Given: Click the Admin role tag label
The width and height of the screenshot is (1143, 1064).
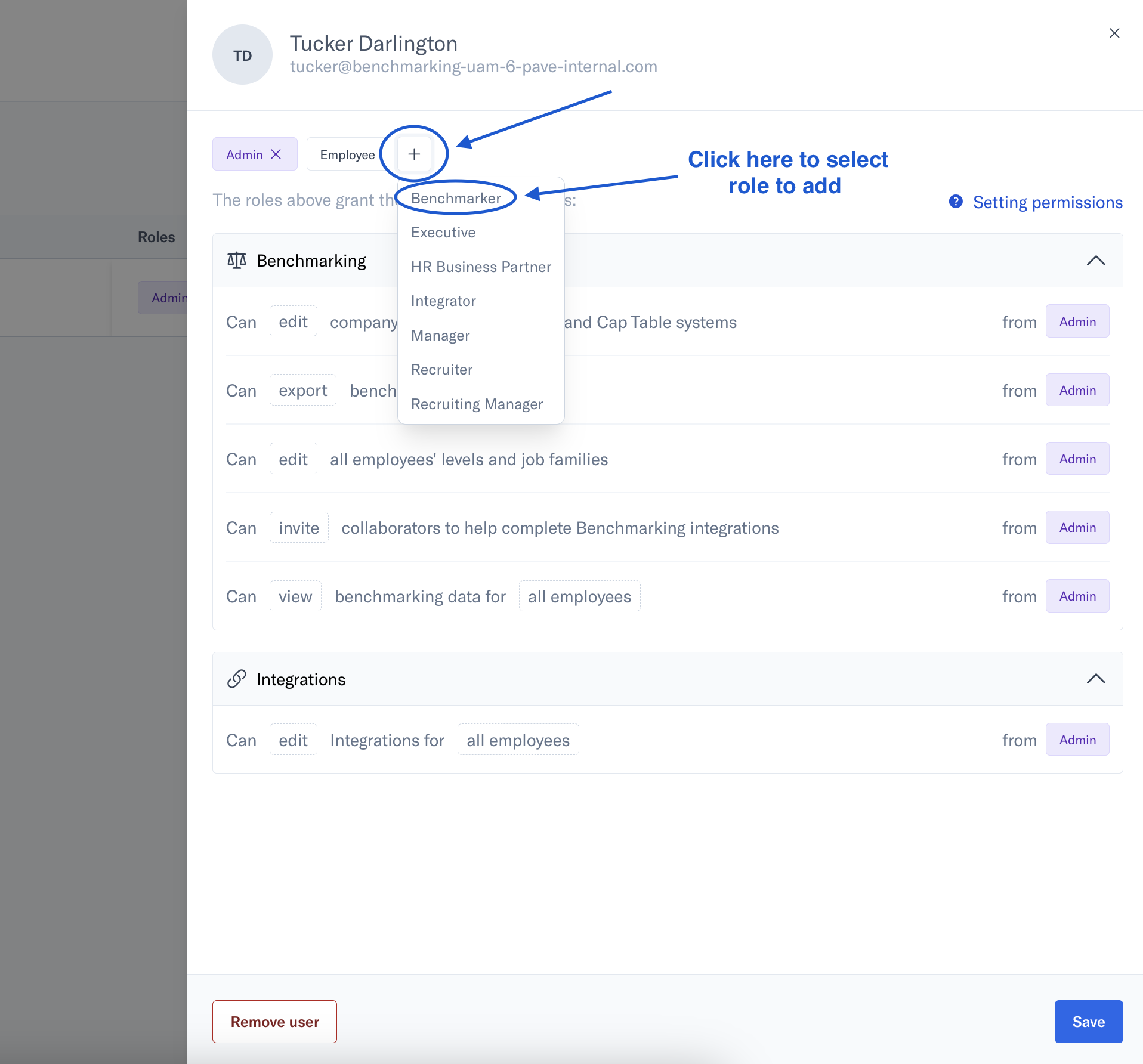Looking at the screenshot, I should click(x=245, y=154).
